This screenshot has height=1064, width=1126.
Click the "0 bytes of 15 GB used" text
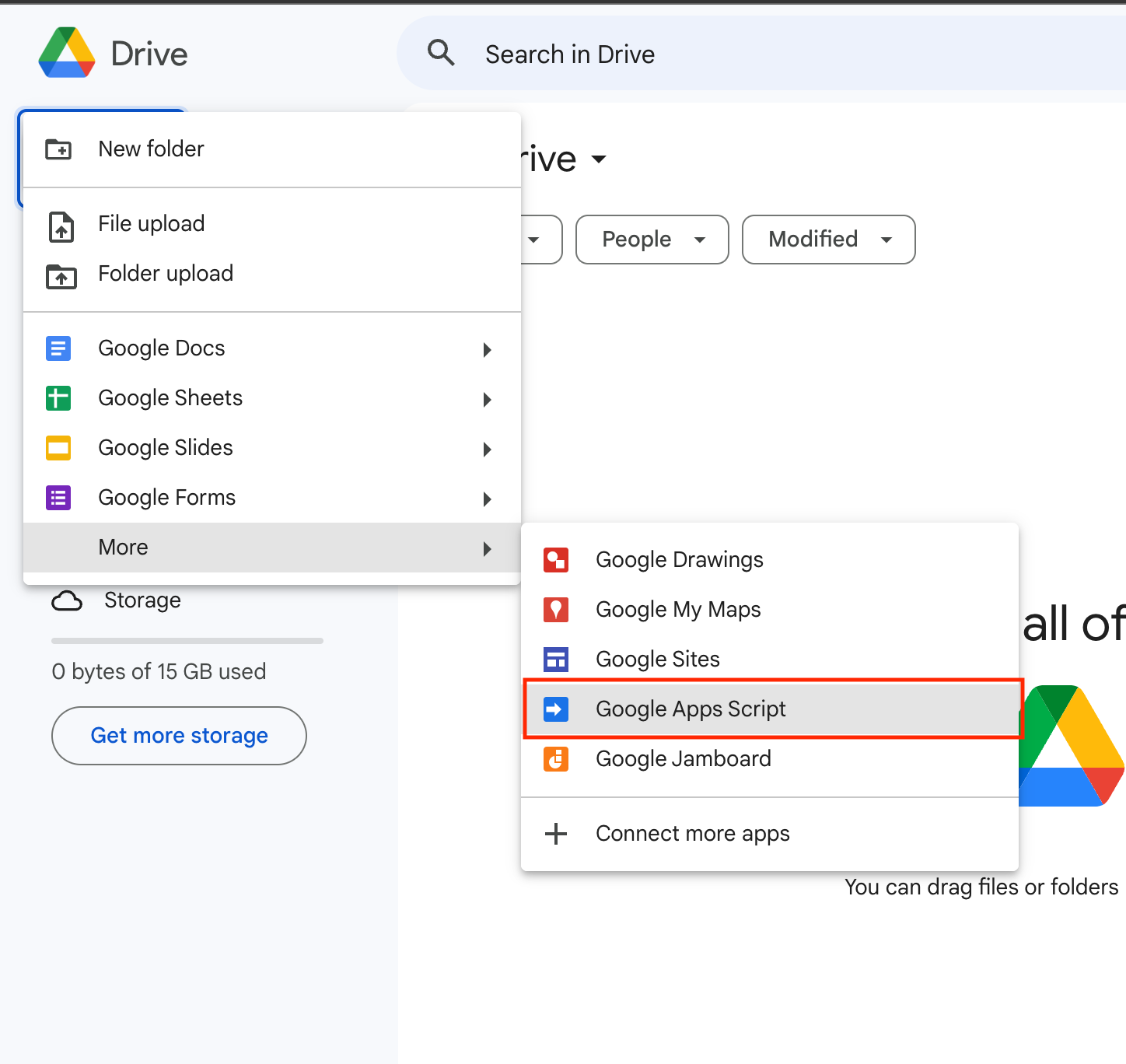pos(159,671)
